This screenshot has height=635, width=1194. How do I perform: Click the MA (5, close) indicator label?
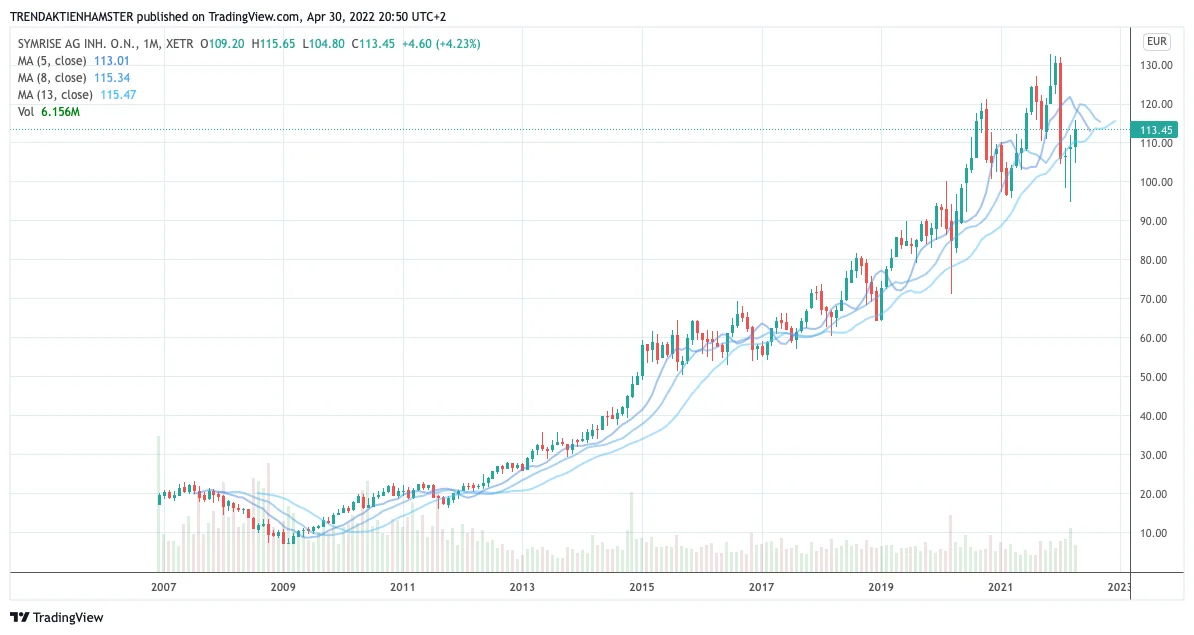point(52,61)
